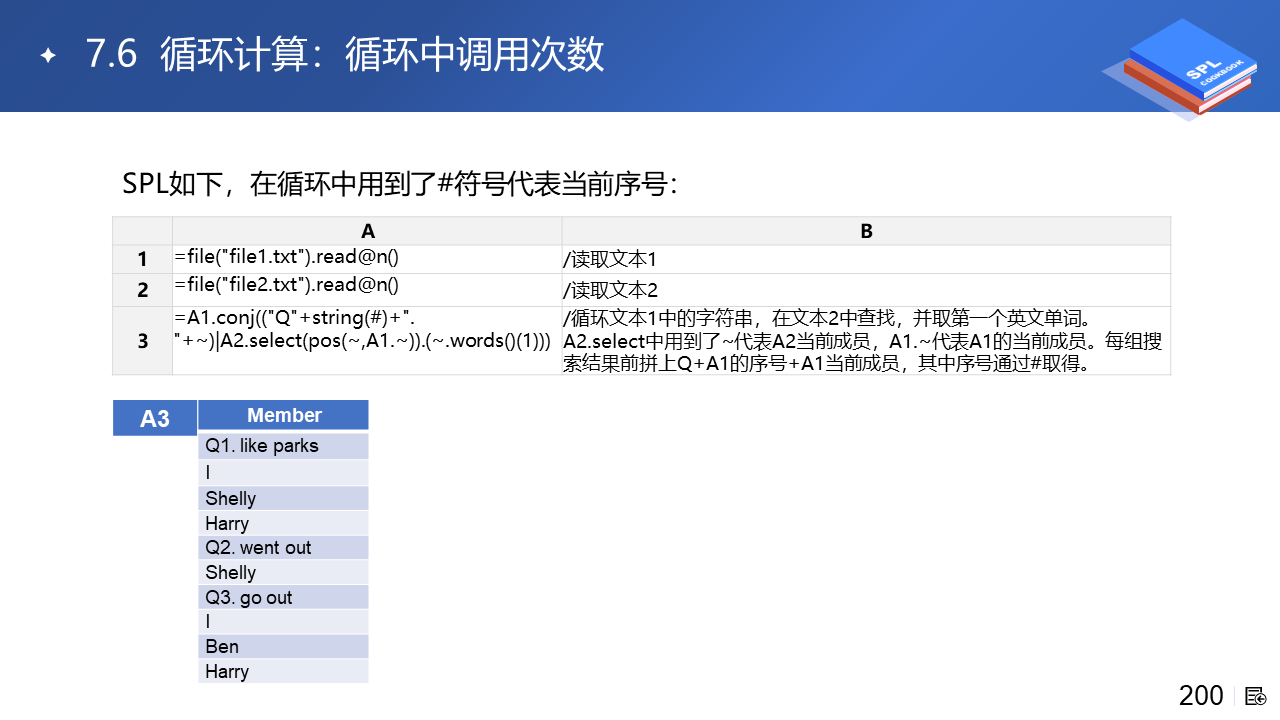Click the cell containing file("file2.txt").read@n()
Viewport: 1280px width, 720px height.
tap(367, 290)
